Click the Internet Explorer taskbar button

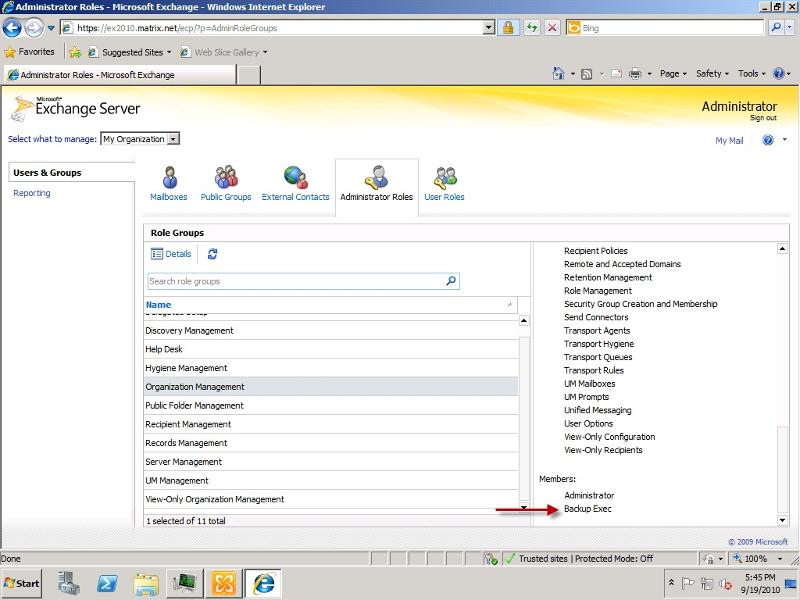[x=263, y=583]
